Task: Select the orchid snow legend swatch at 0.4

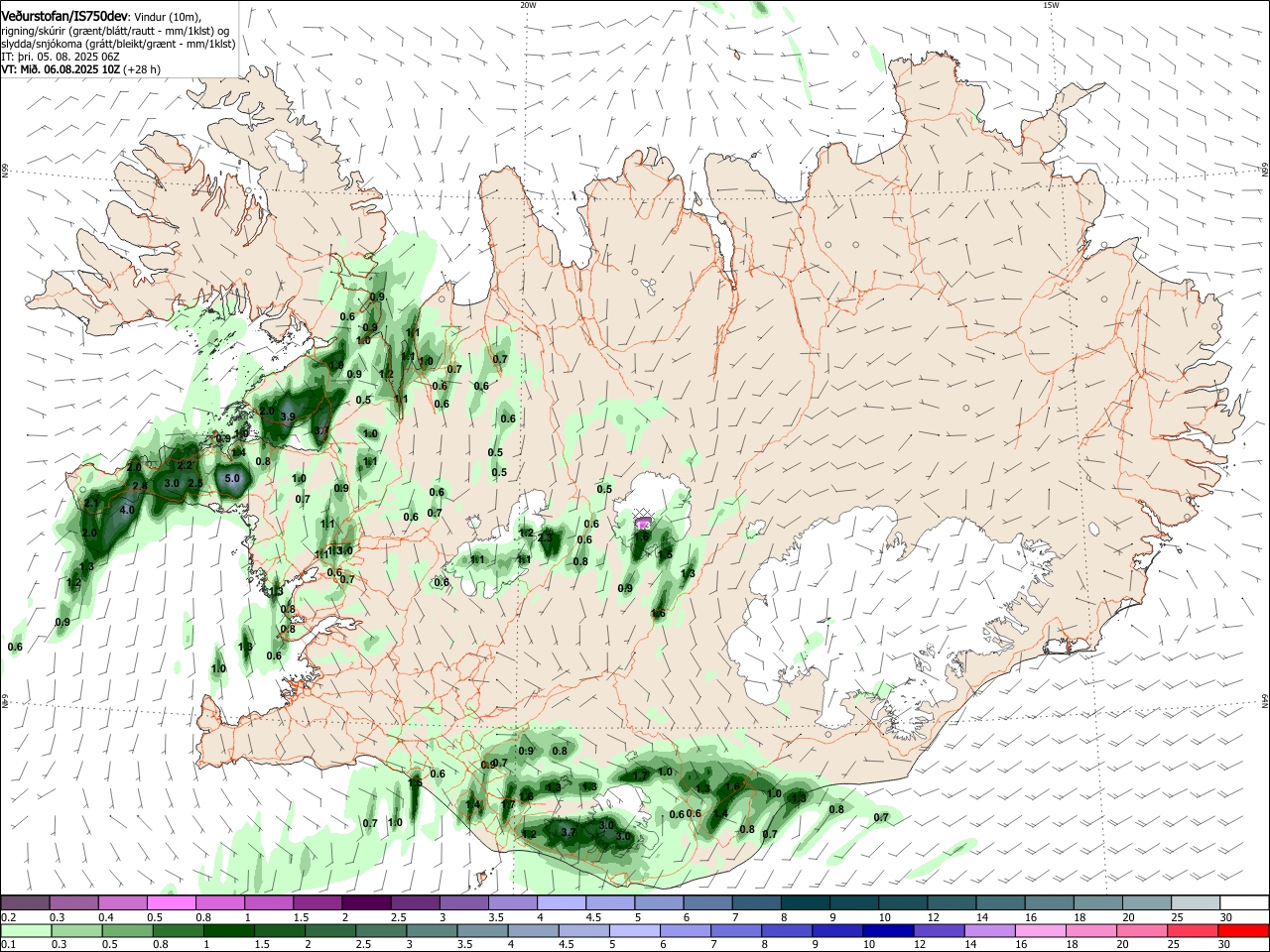Action: pos(123,902)
